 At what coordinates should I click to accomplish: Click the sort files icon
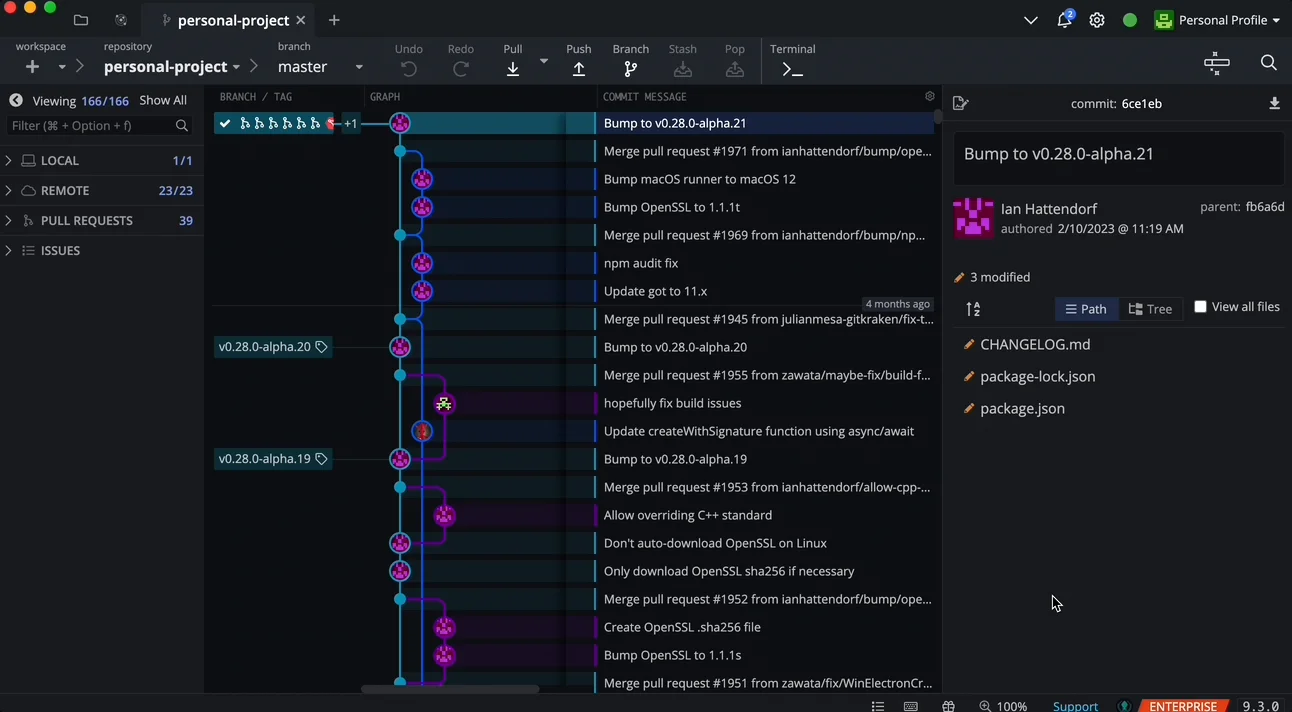(973, 309)
